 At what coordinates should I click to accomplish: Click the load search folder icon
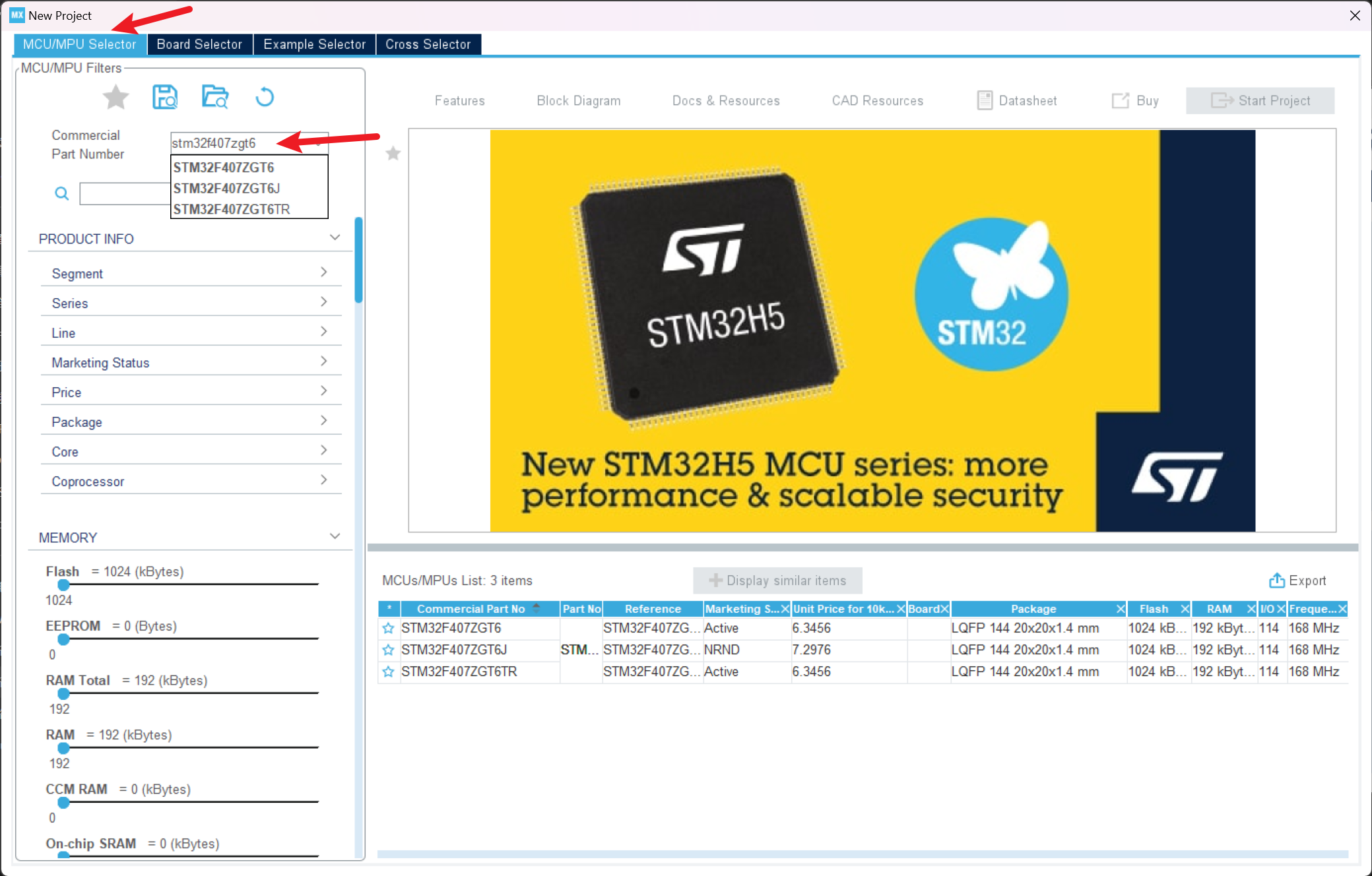click(215, 98)
